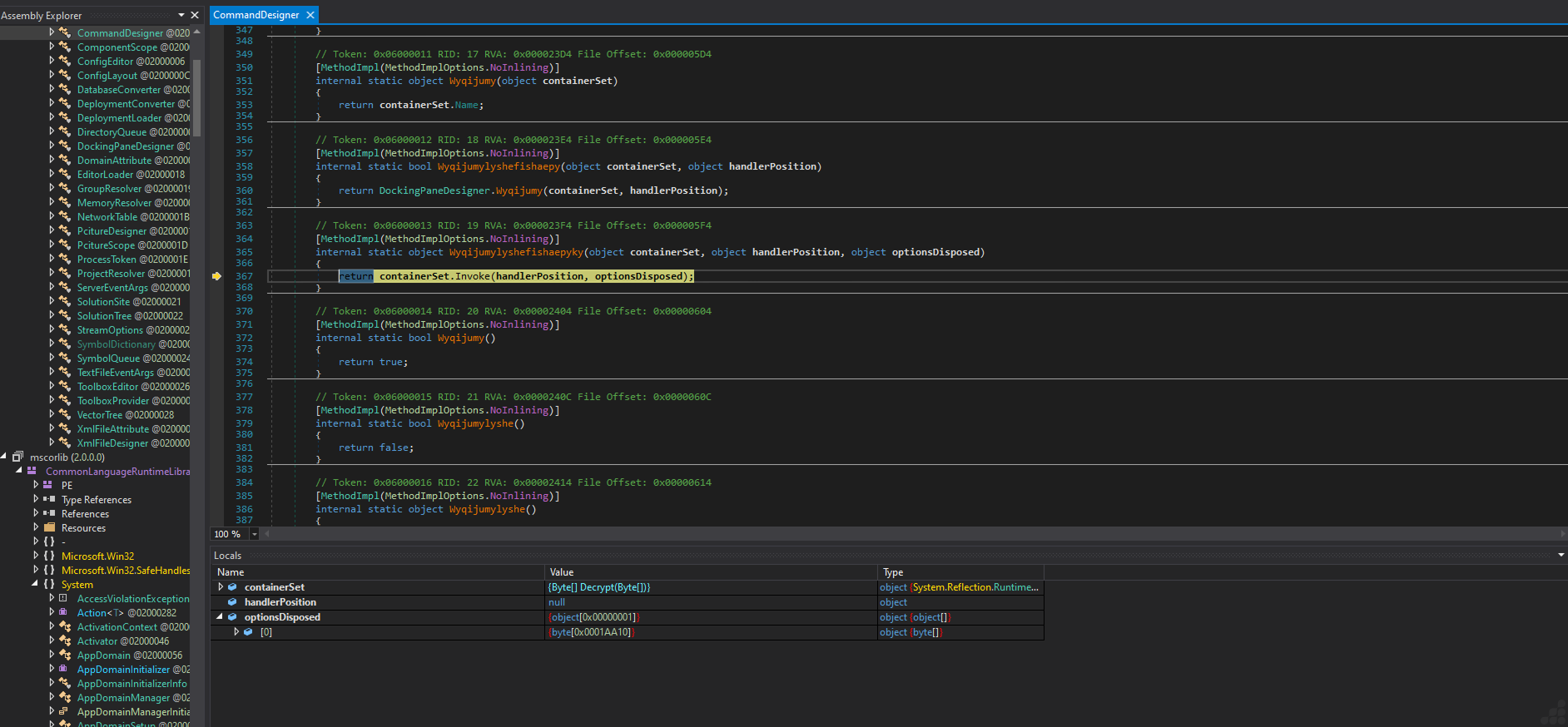Click the PE node icon
Image resolution: width=1568 pixels, height=727 pixels.
pos(48,486)
